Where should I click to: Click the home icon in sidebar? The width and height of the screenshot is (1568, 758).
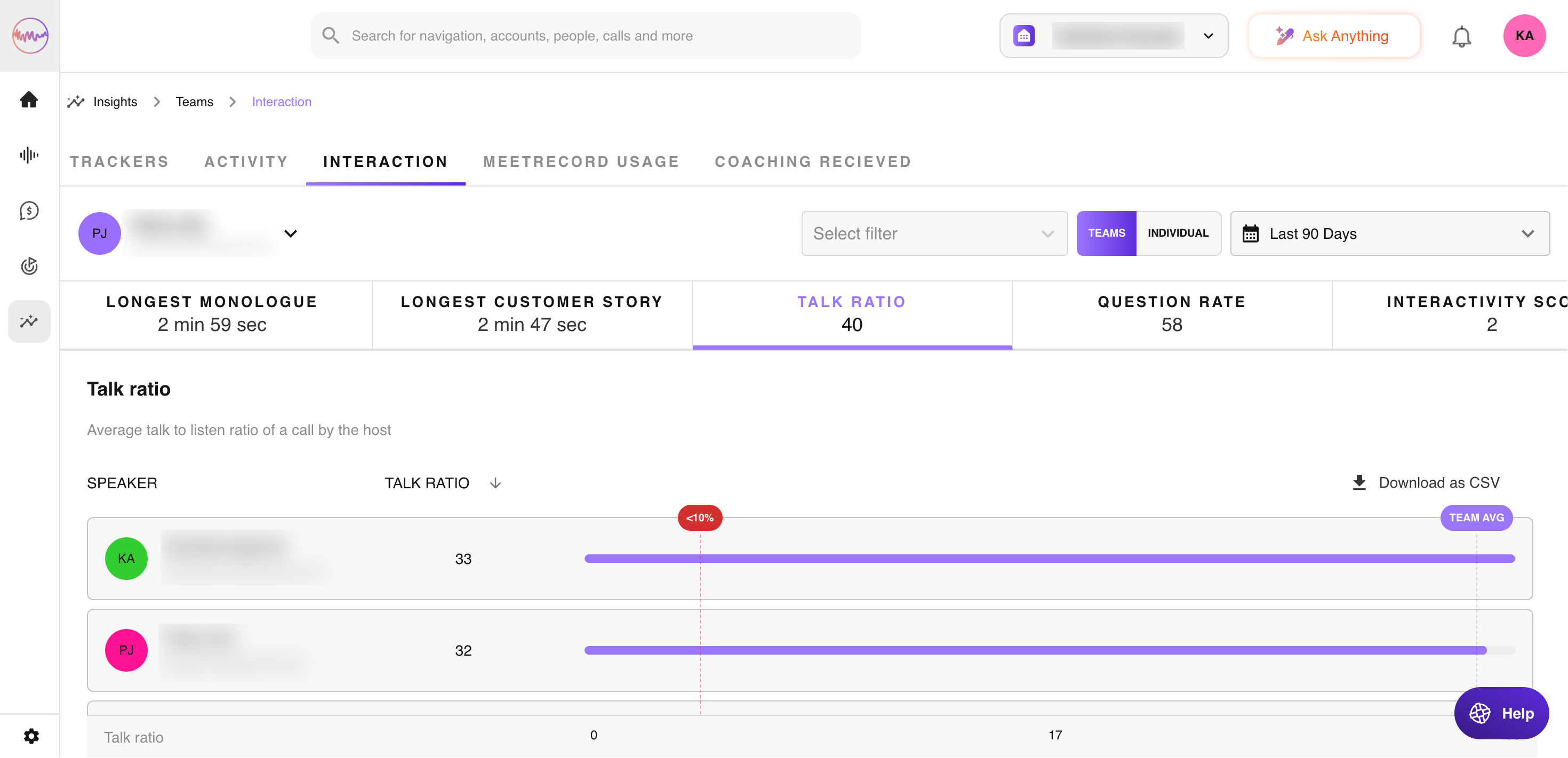(x=29, y=99)
